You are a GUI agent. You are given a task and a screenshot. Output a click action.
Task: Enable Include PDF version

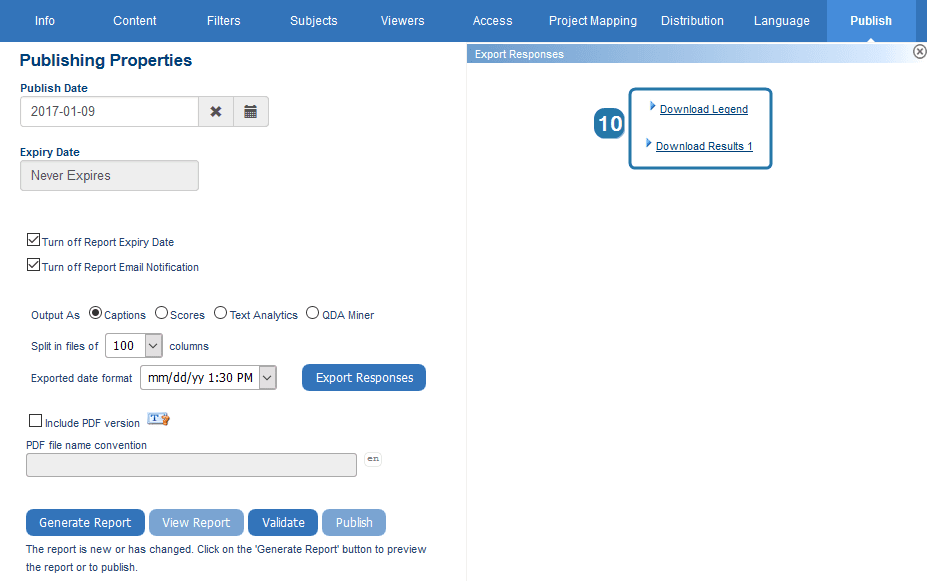[x=35, y=420]
